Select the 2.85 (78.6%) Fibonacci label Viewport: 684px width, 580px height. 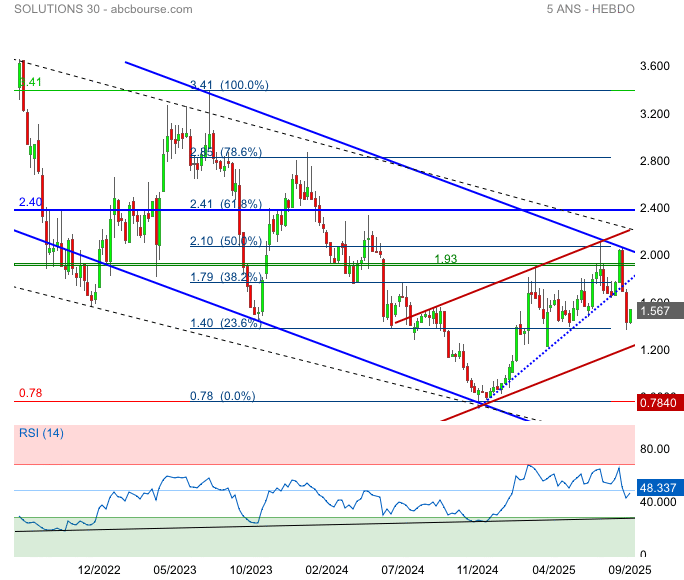click(226, 152)
